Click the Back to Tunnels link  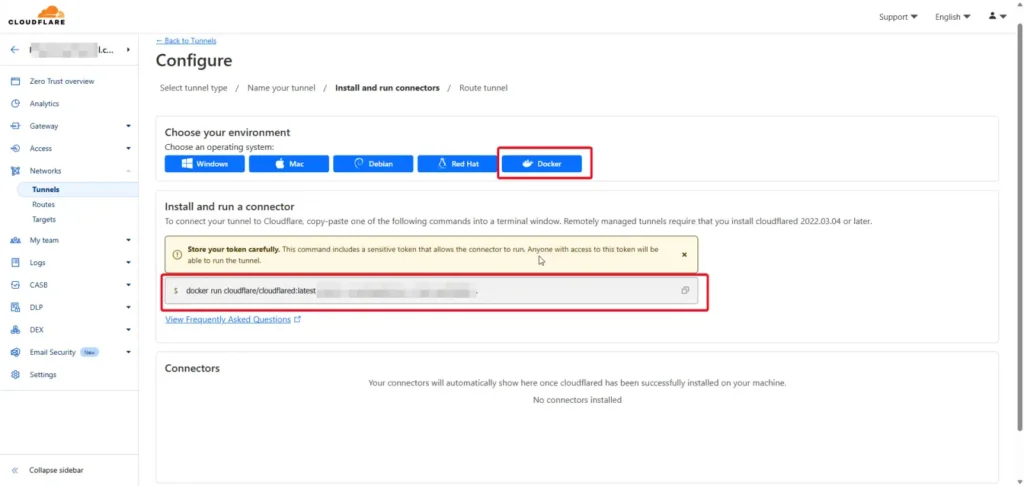pyautogui.click(x=186, y=40)
